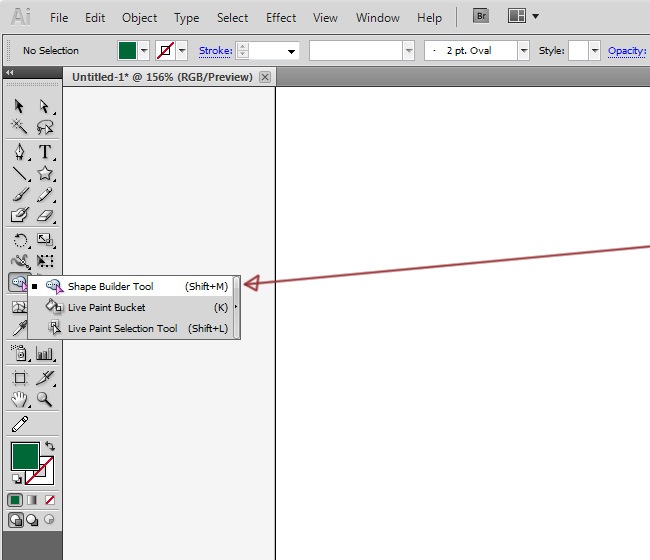The width and height of the screenshot is (650, 560).
Task: Pick the Zoom magnifier tool
Action: (45, 399)
